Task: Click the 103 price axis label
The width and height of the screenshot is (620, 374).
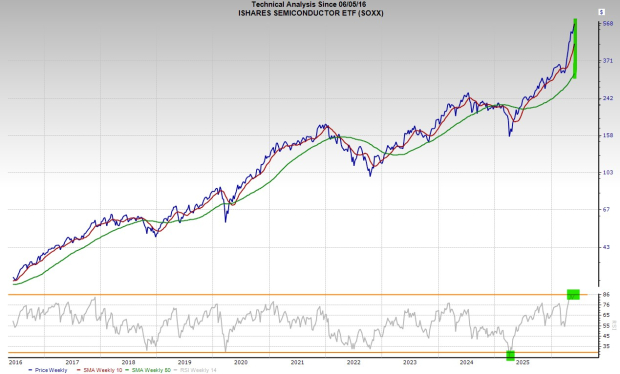Action: click(608, 172)
